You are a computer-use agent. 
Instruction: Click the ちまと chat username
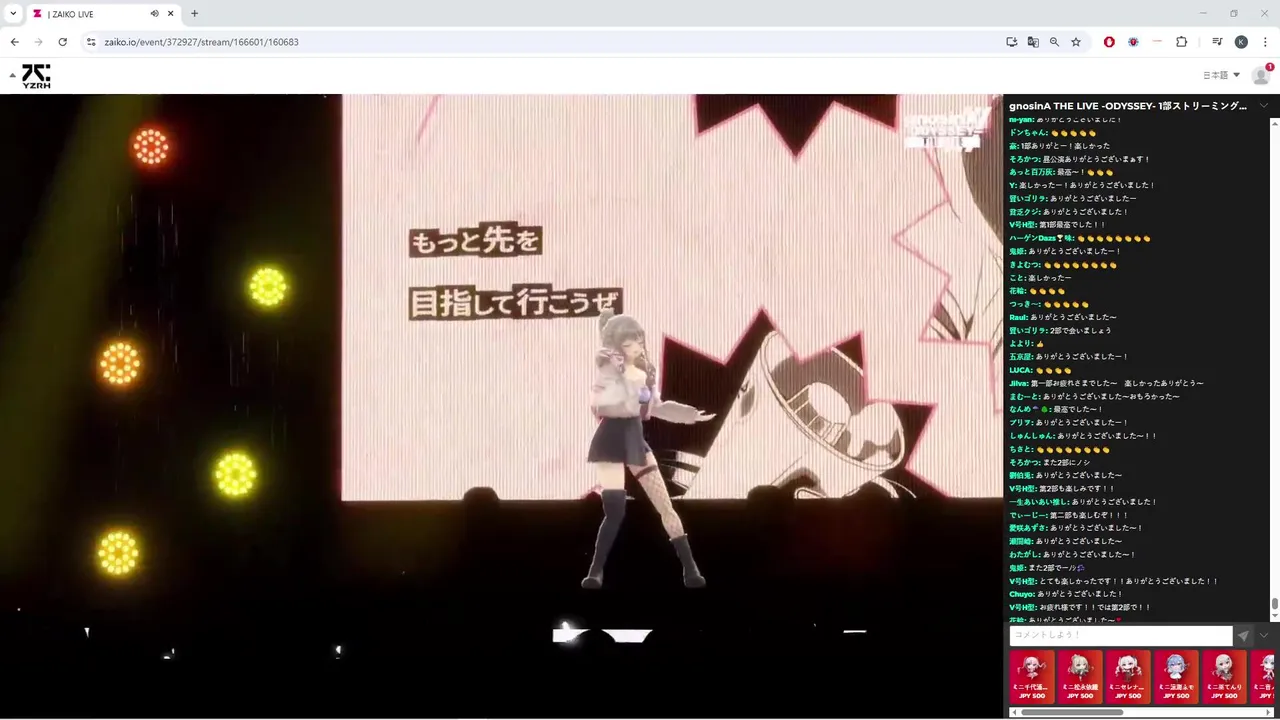click(1021, 449)
